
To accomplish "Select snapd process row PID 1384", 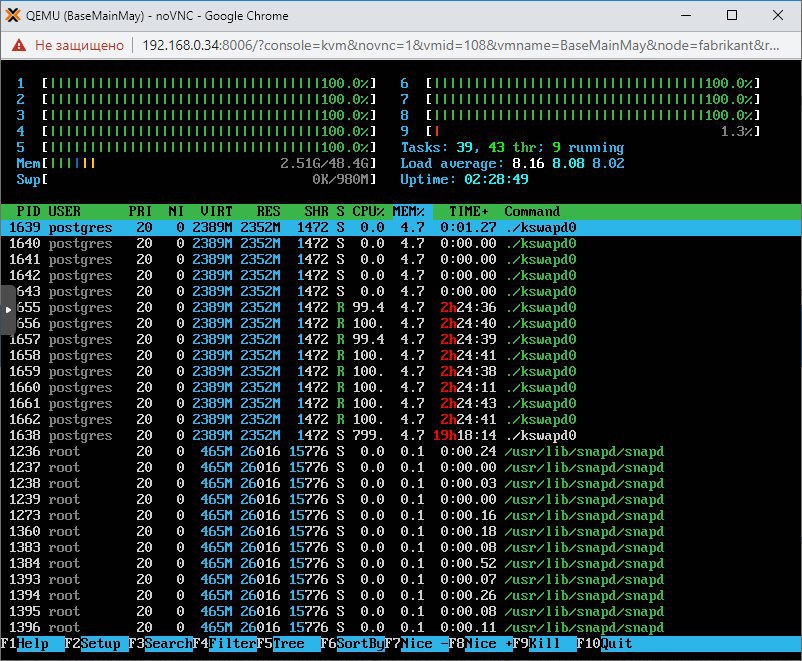I will (401, 564).
